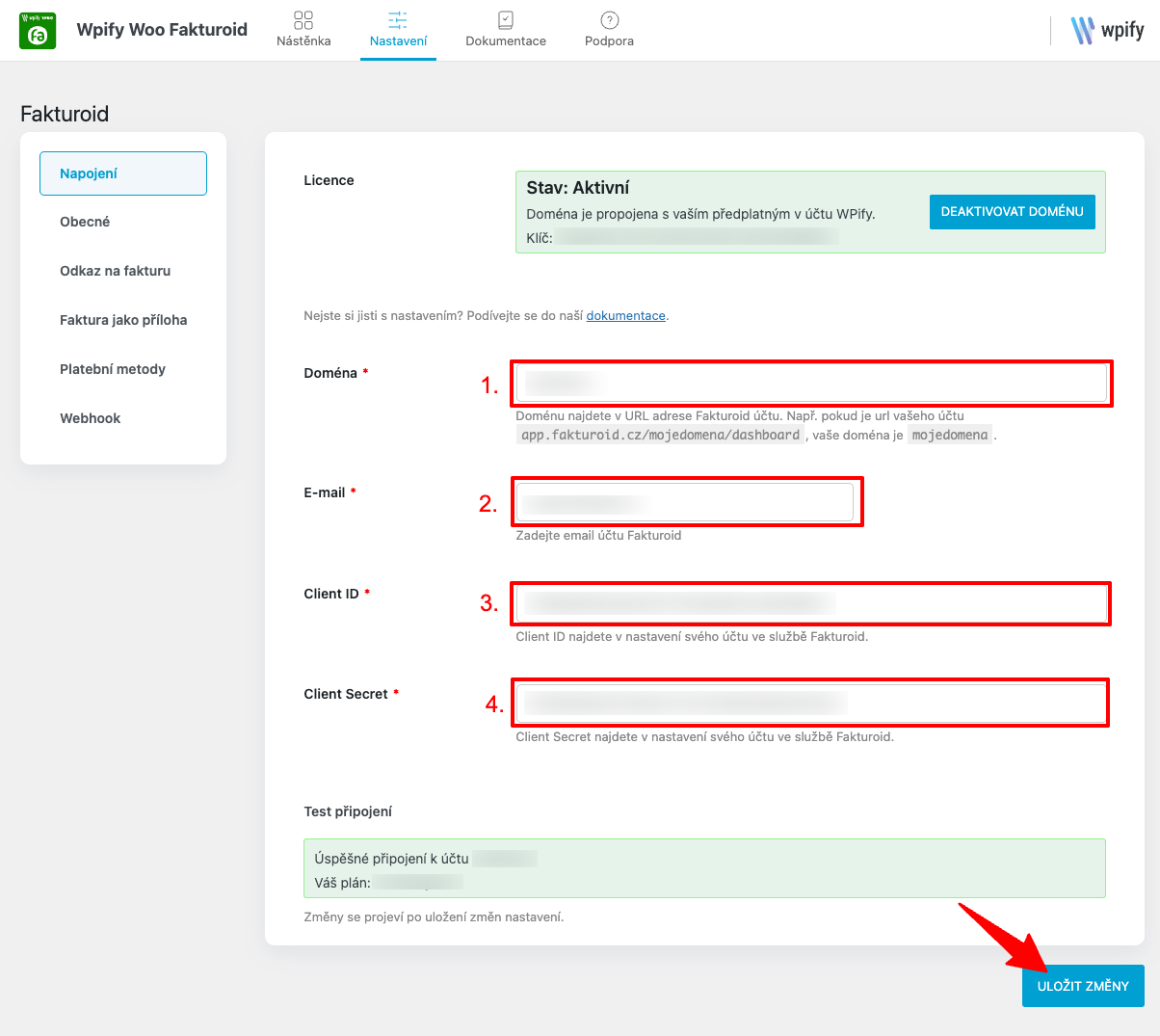Click into the E-mail input field
This screenshot has width=1160, height=1036.
click(685, 502)
